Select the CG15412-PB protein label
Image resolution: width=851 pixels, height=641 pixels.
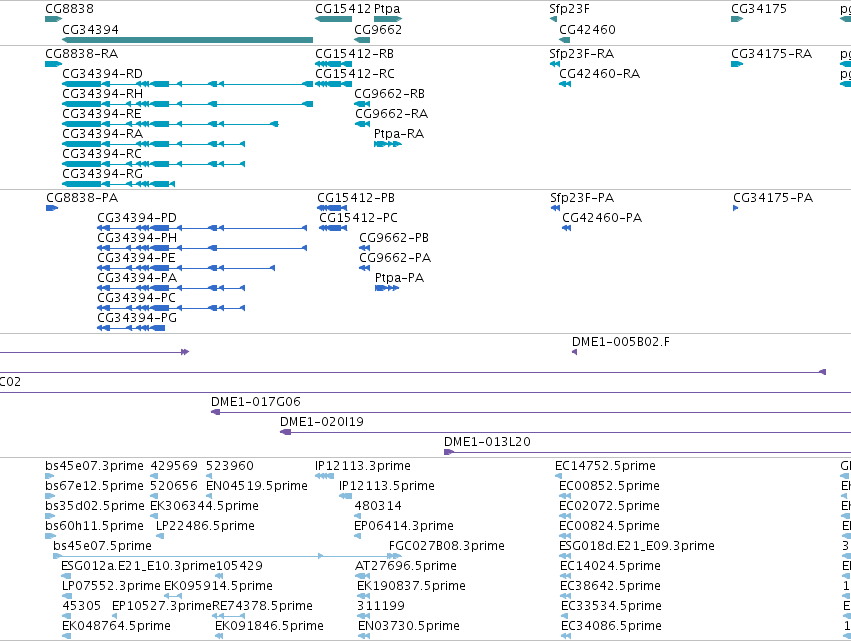click(x=356, y=198)
